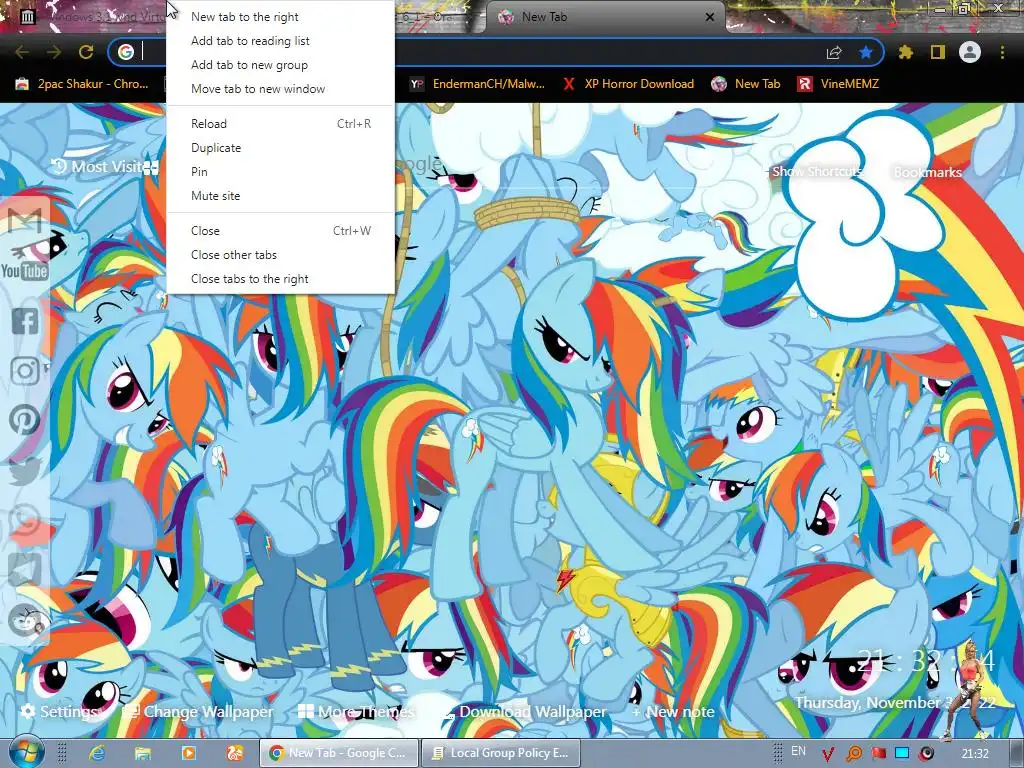Open Telegram sidebar icon
Screen dimensions: 1024x768
pos(25,571)
